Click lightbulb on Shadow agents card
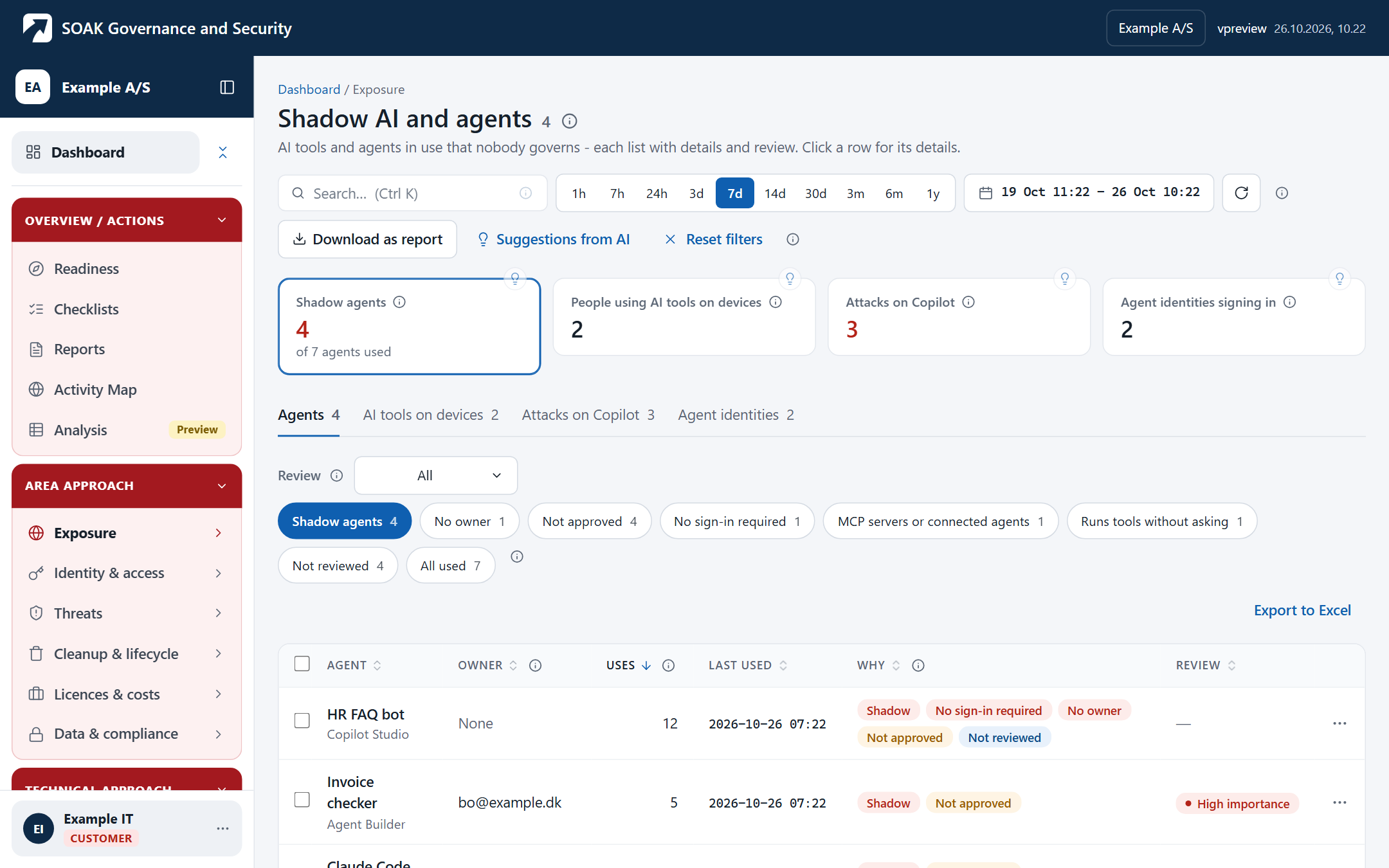The height and width of the screenshot is (868, 1389). tap(515, 278)
